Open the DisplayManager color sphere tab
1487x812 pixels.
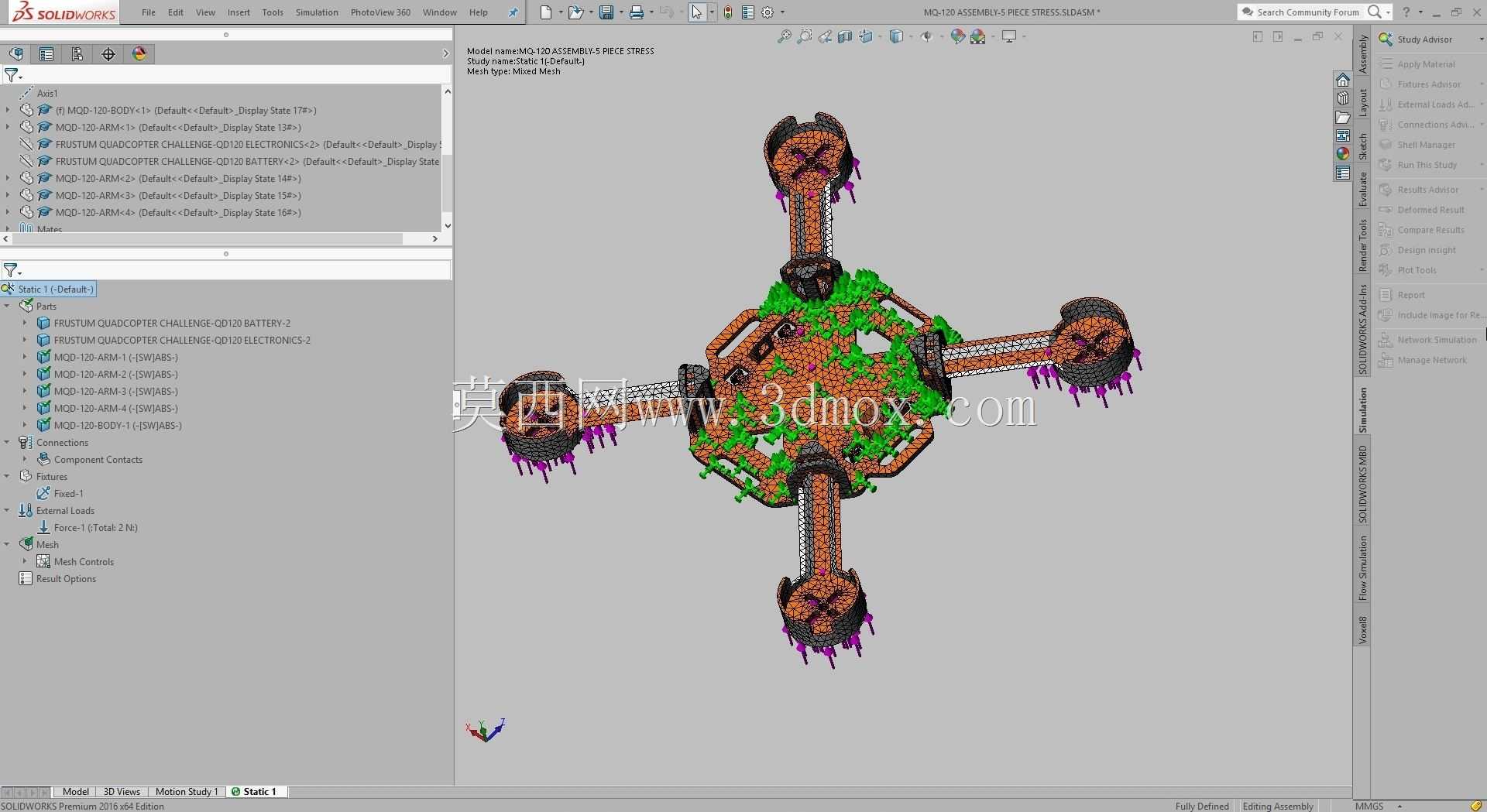click(x=139, y=53)
